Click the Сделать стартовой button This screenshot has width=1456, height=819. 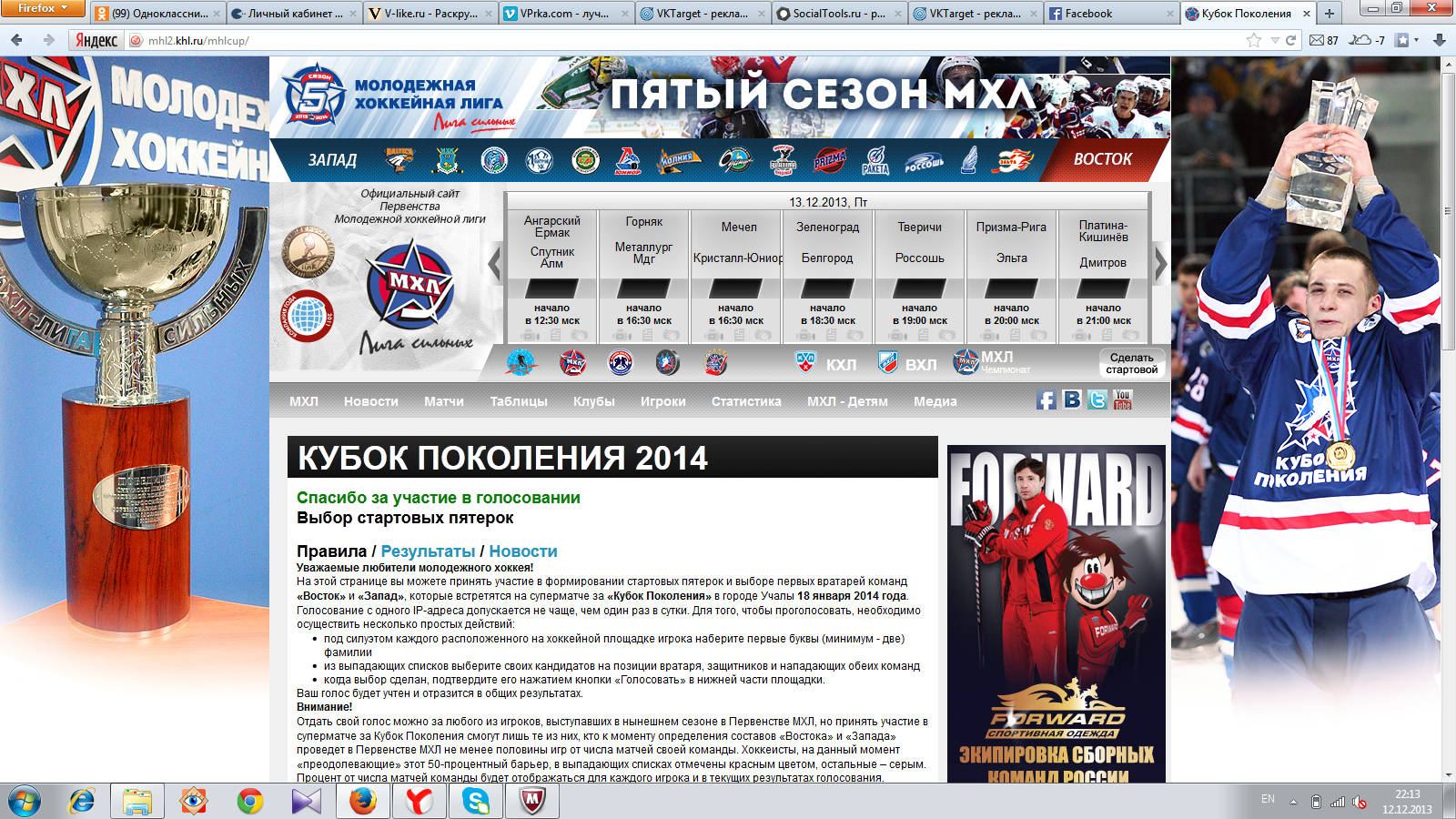click(1132, 363)
